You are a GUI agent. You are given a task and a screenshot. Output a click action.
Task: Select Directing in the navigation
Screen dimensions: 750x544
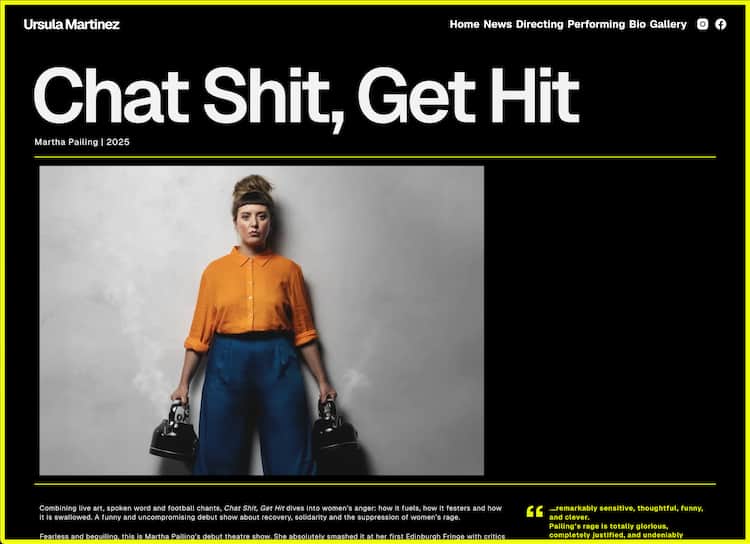(x=539, y=24)
